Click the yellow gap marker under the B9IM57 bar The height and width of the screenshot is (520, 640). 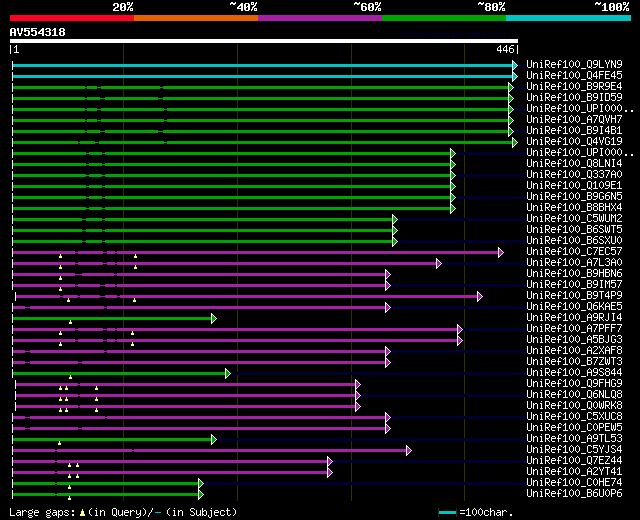(60, 289)
